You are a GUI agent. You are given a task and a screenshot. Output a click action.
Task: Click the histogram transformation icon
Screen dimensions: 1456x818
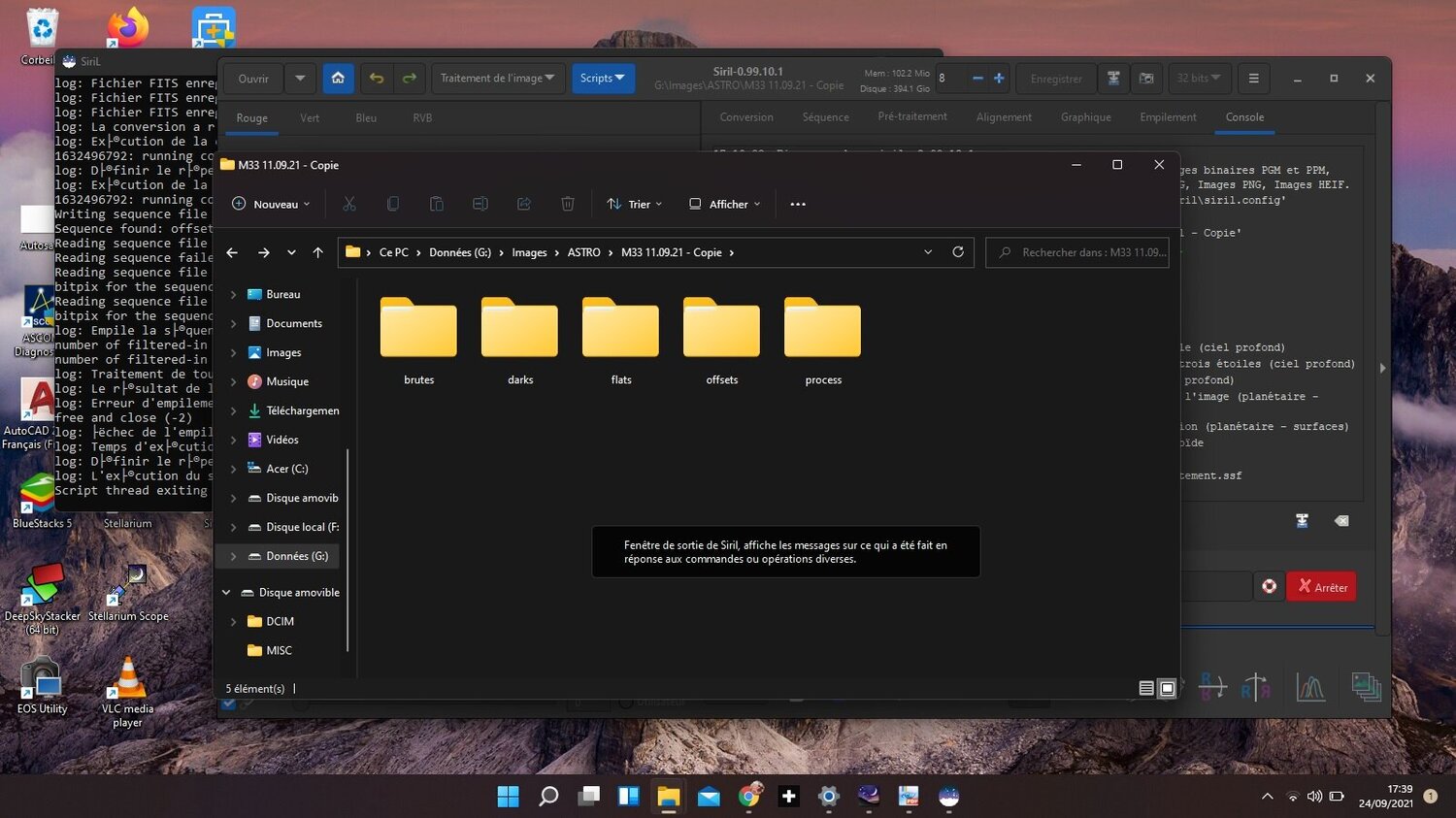click(x=1310, y=687)
